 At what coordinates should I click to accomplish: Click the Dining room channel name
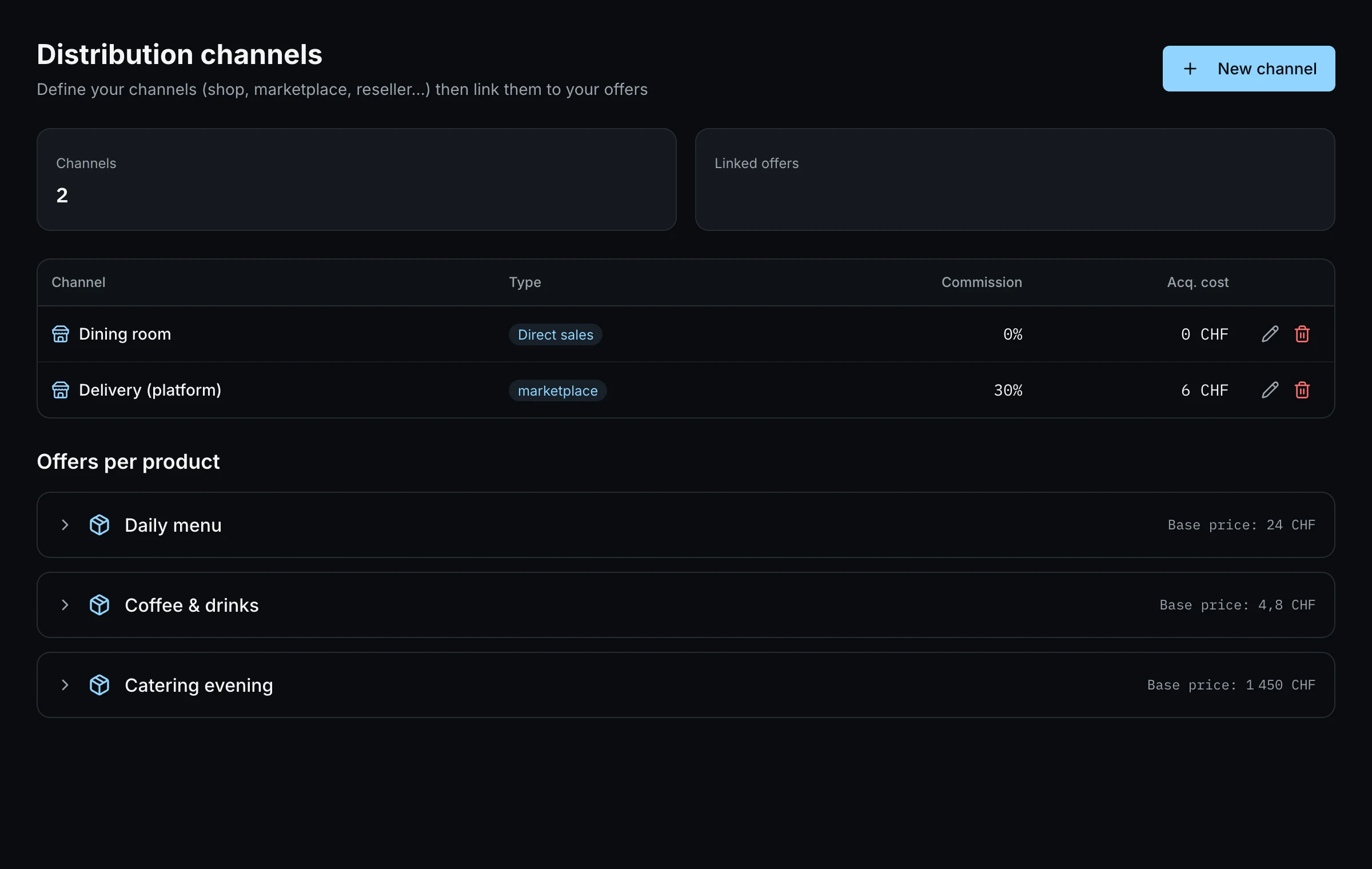(x=125, y=334)
